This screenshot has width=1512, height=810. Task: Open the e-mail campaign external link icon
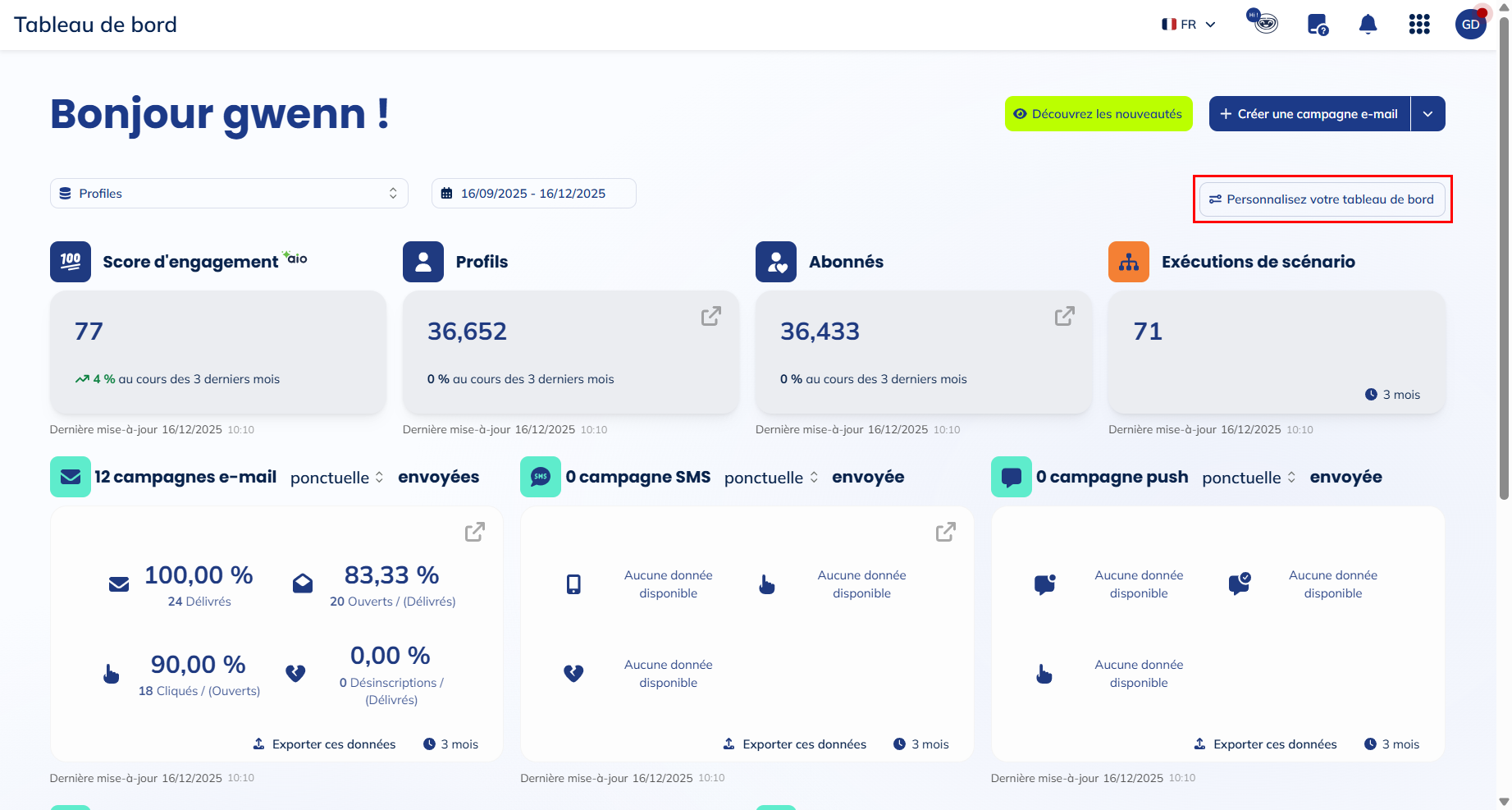tap(474, 532)
